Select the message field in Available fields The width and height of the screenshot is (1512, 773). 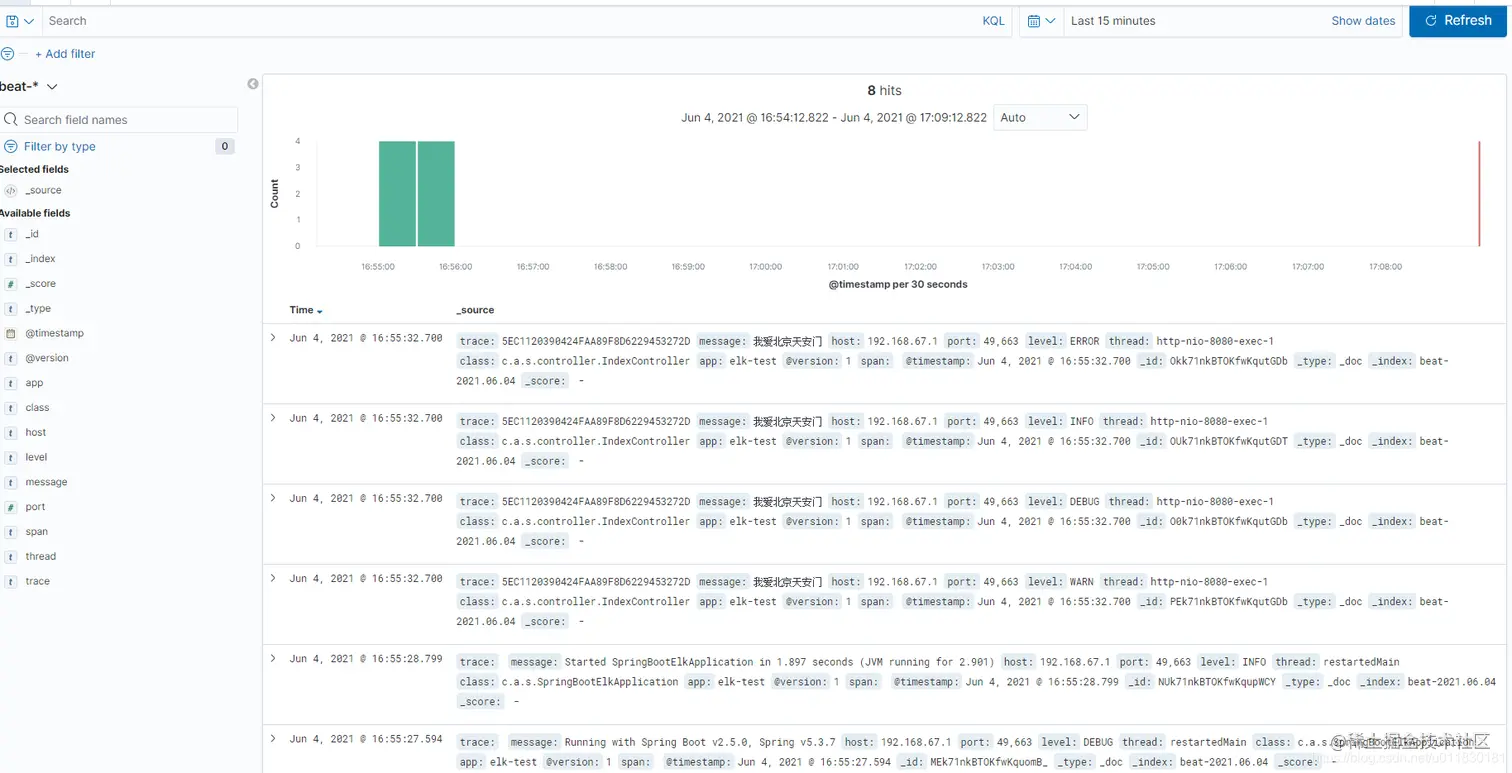46,482
